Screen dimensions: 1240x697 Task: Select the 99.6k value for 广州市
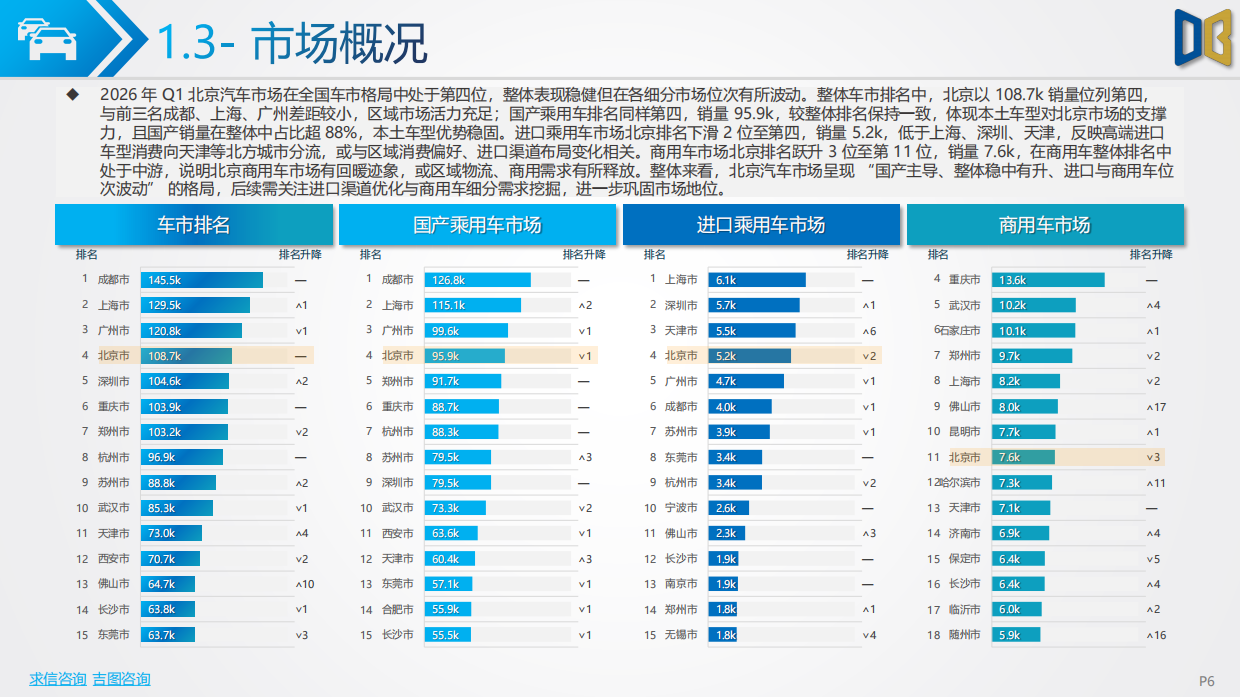click(445, 330)
